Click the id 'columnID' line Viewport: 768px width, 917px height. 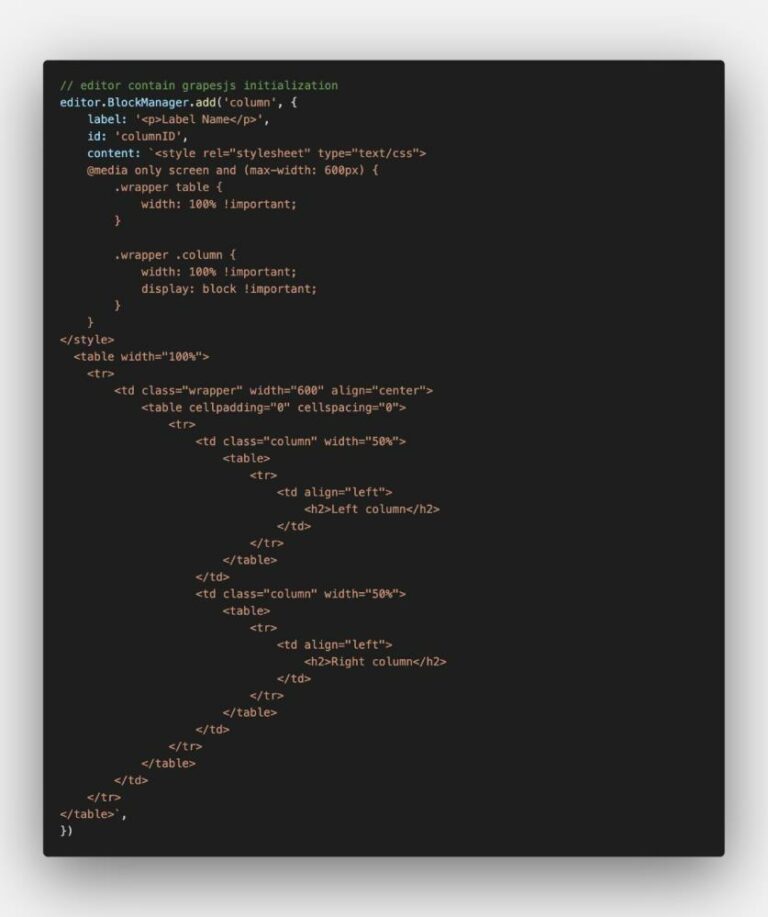(137, 136)
